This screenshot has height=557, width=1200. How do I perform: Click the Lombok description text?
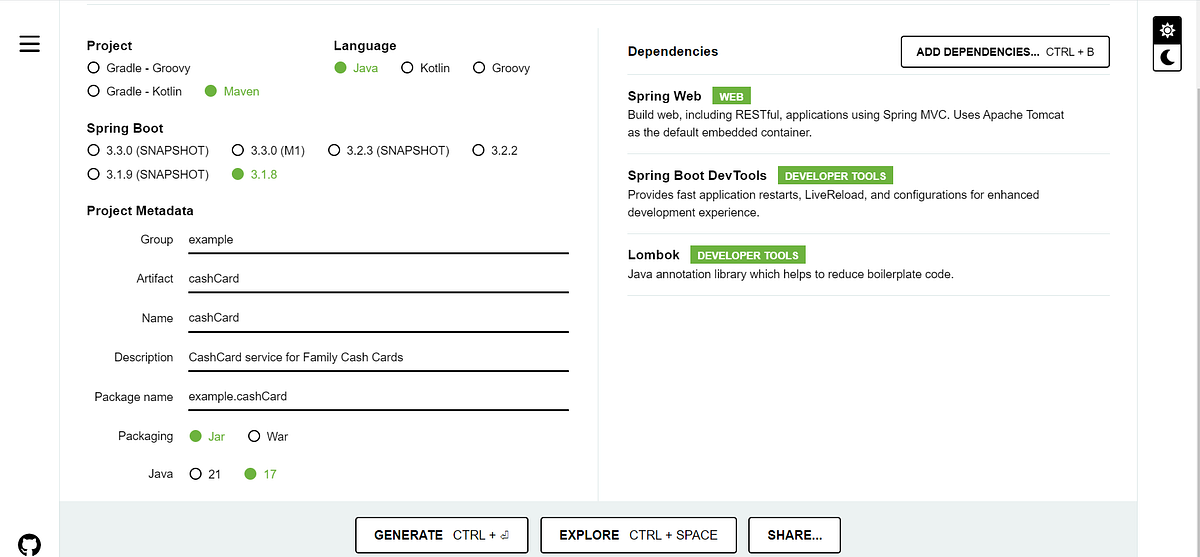(790, 274)
